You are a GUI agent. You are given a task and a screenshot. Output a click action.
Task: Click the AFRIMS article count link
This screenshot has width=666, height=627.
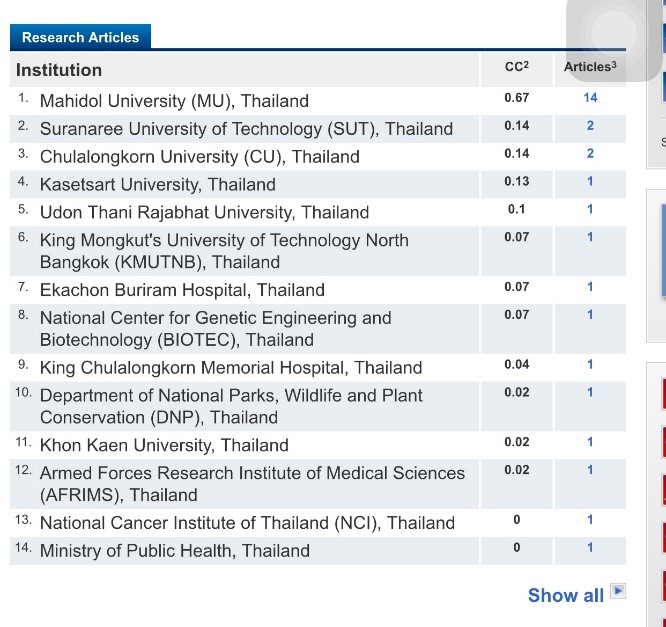pyautogui.click(x=590, y=470)
